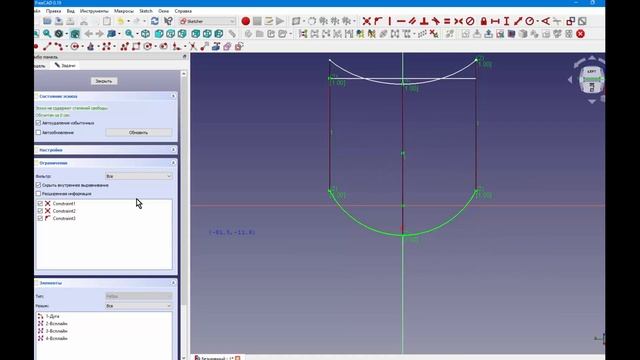
Task: Click the refresh/recompute icon
Action: click(x=155, y=21)
